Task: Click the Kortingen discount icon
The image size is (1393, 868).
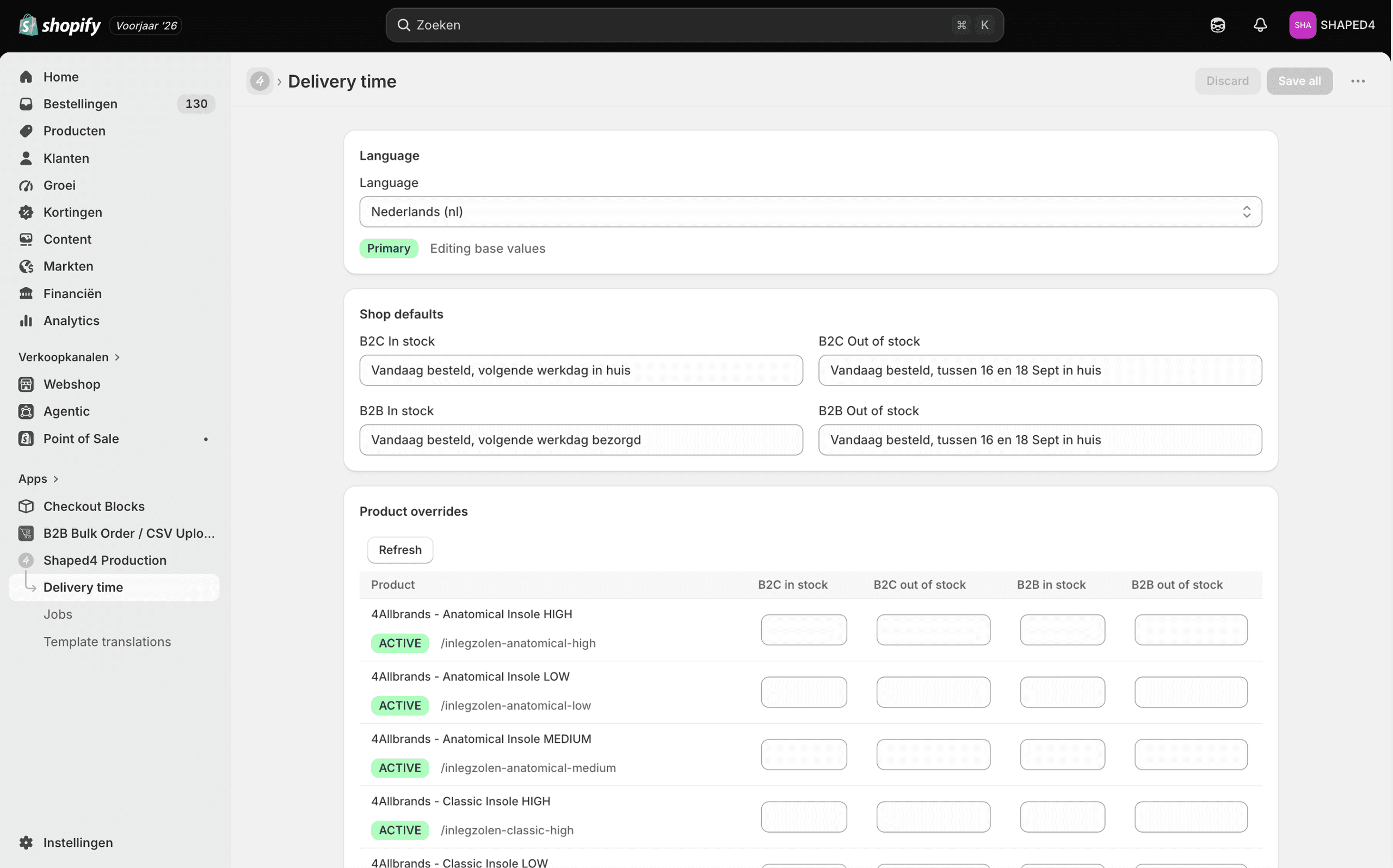Action: (x=26, y=212)
